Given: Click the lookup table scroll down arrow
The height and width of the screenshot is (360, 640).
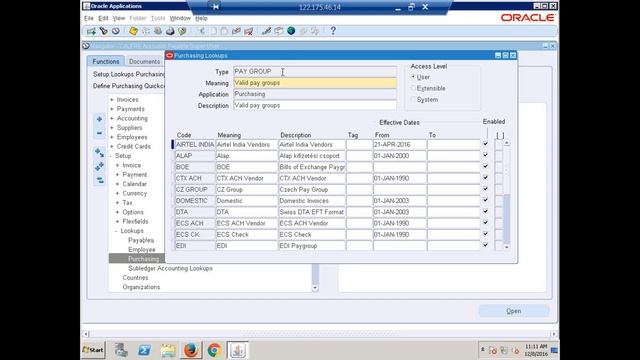Looking at the screenshot, I should 507,247.
